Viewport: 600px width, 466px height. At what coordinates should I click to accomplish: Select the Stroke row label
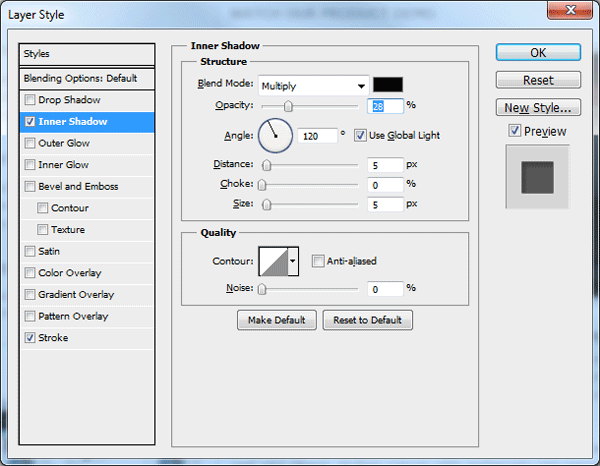[x=53, y=338]
